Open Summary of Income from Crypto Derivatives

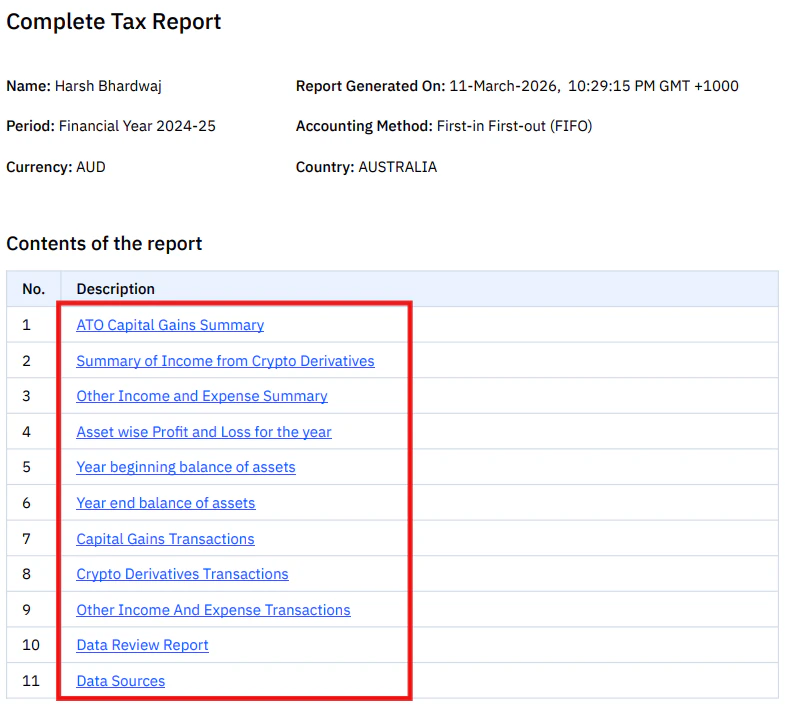[x=225, y=361]
